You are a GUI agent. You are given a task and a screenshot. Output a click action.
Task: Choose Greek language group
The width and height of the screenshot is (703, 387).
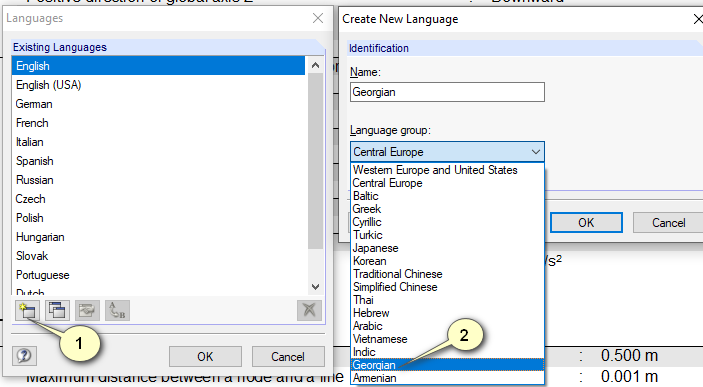coord(447,209)
